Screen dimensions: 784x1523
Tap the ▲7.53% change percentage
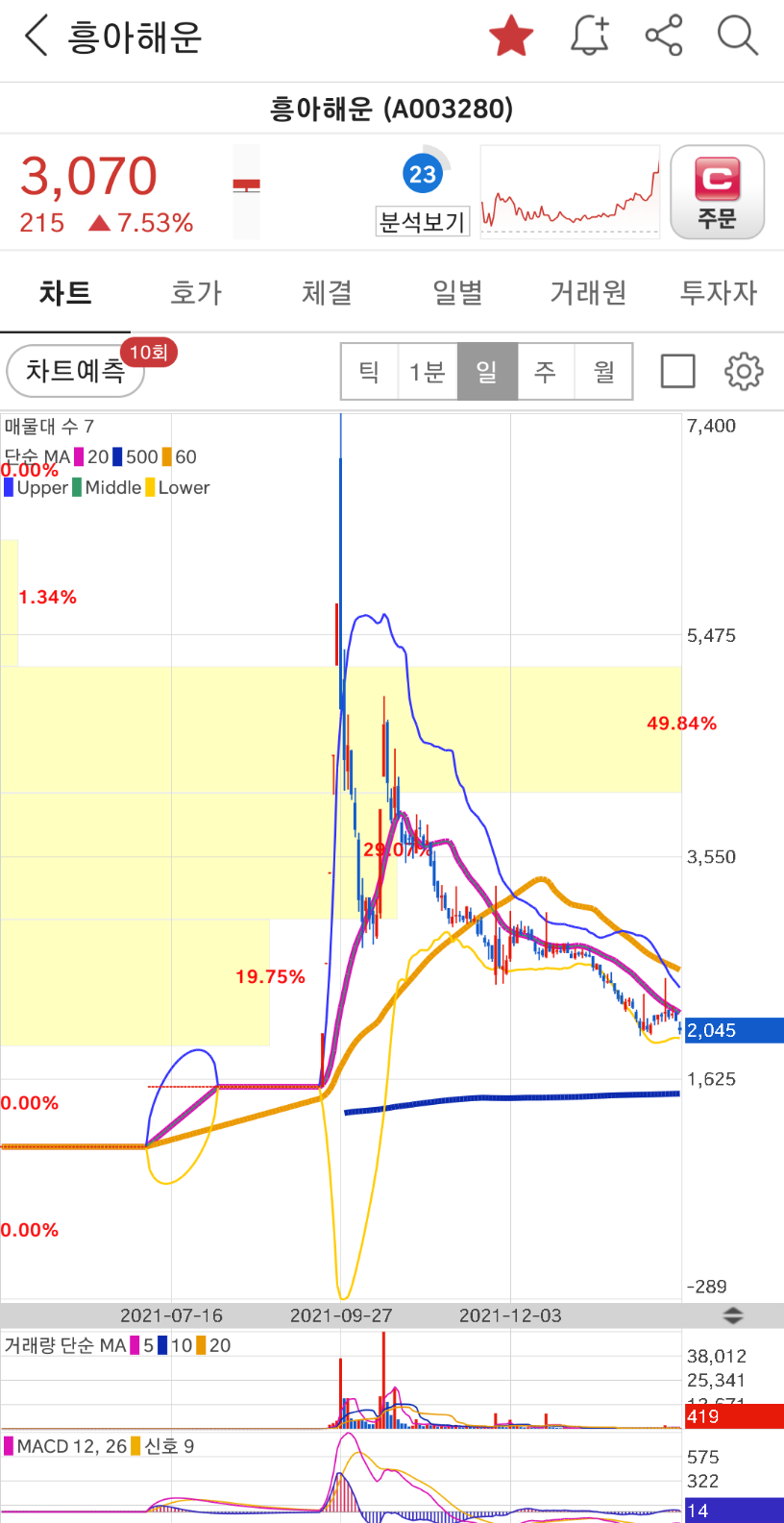click(141, 223)
